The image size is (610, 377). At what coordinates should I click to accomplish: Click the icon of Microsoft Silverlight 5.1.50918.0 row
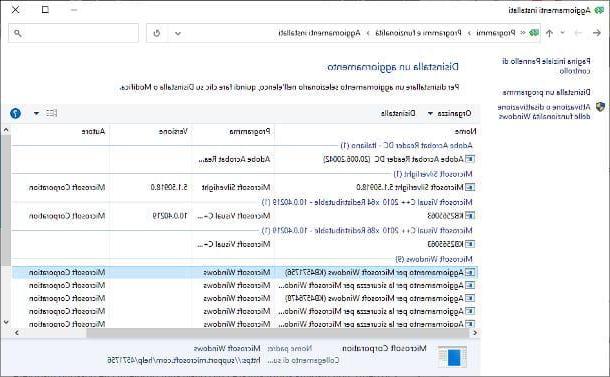470,188
